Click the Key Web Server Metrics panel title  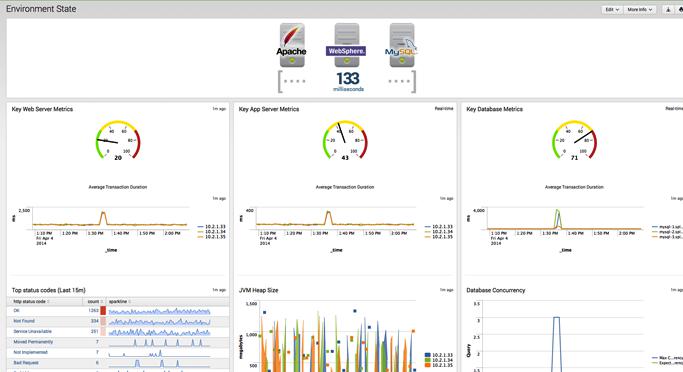(x=42, y=109)
